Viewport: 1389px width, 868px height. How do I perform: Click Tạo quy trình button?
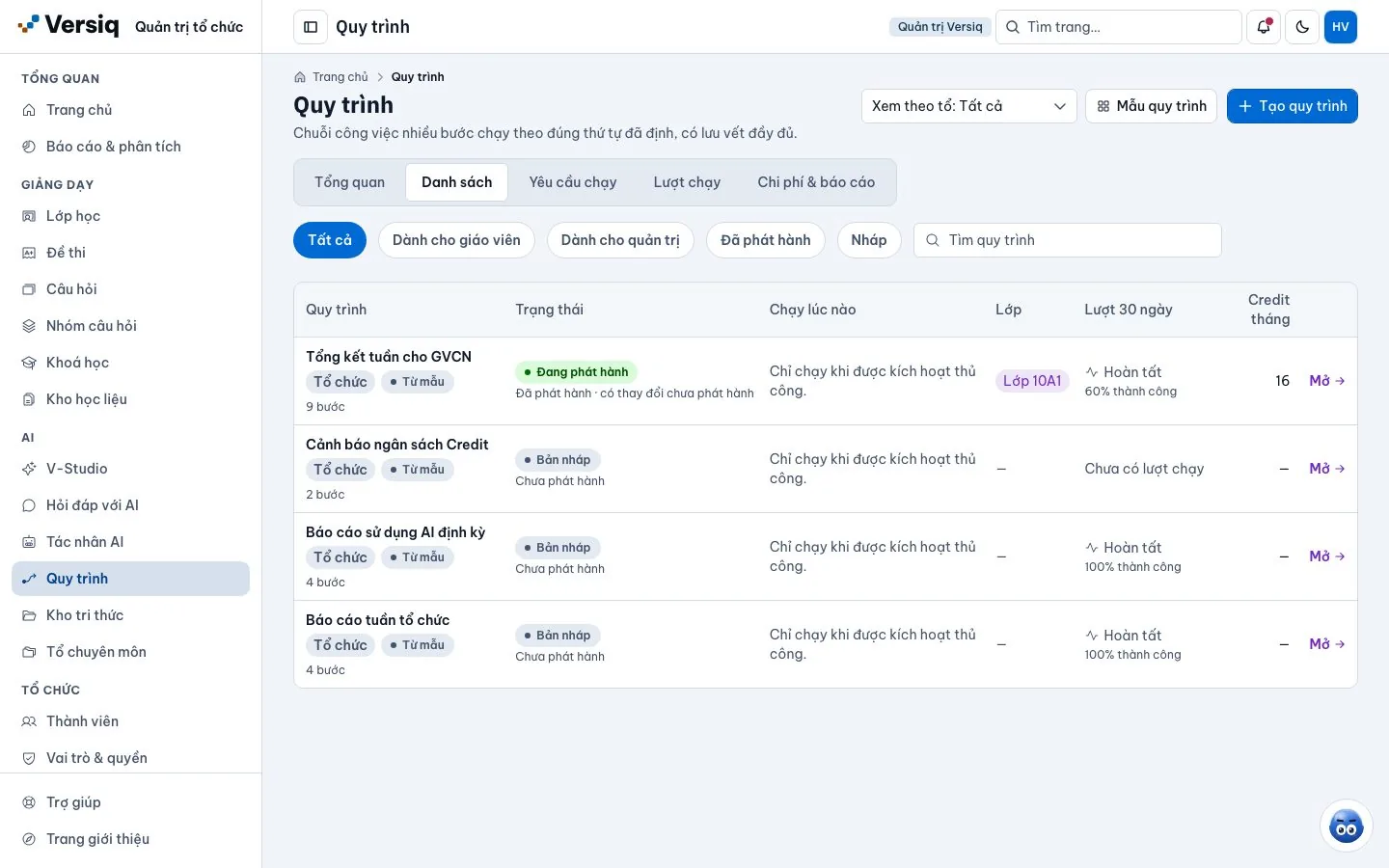(1293, 106)
